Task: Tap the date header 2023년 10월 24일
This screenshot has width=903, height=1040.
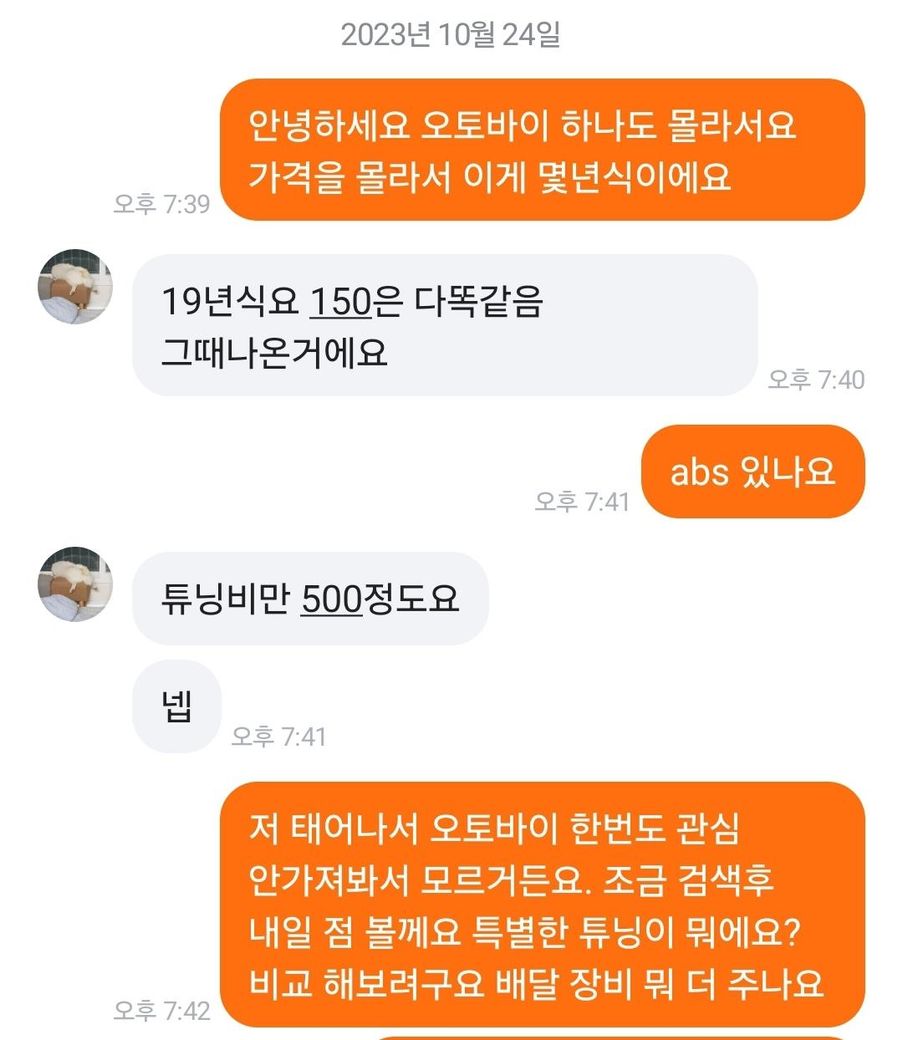Action: pyautogui.click(x=451, y=34)
